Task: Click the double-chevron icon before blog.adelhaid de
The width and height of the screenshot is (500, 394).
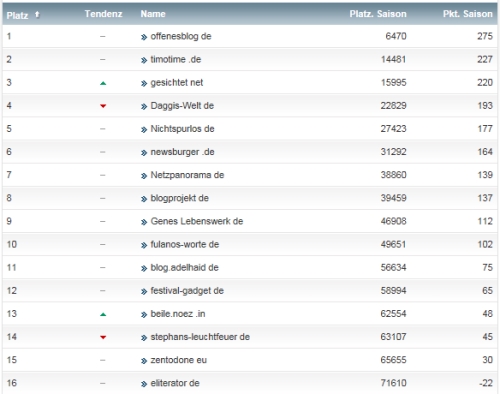Action: coord(144,268)
